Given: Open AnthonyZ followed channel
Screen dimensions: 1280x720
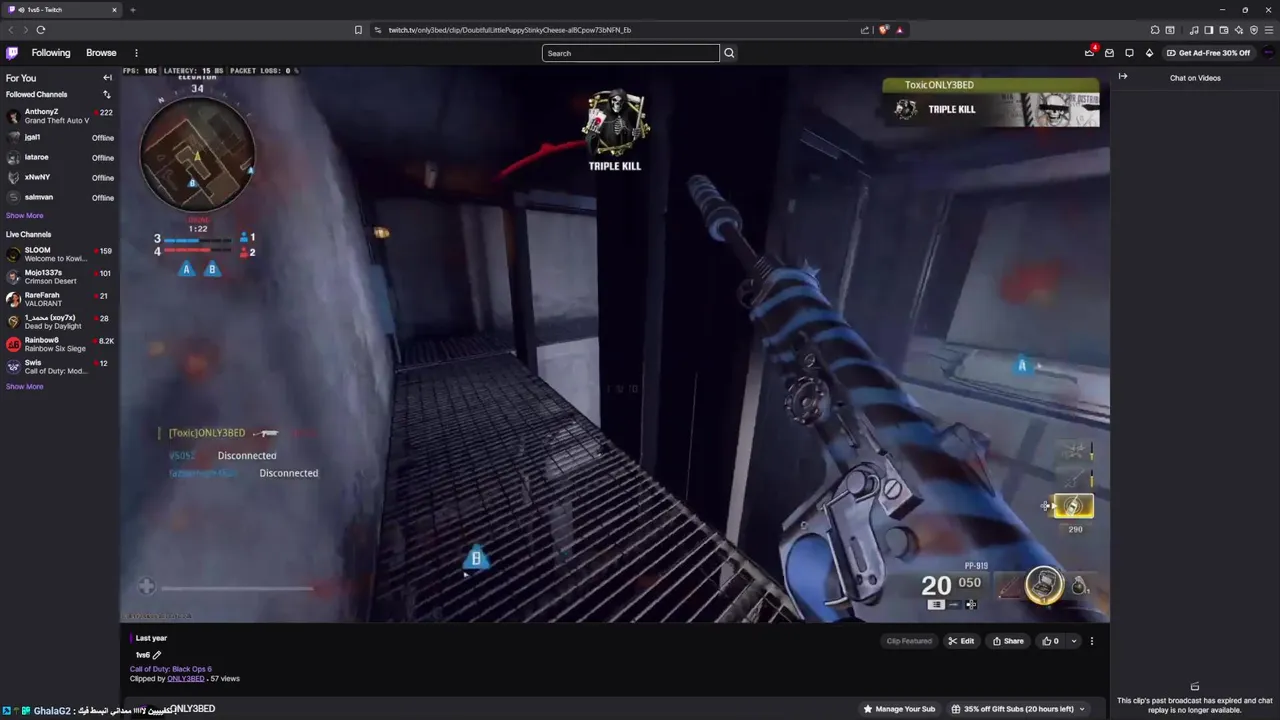Looking at the screenshot, I should pyautogui.click(x=58, y=116).
